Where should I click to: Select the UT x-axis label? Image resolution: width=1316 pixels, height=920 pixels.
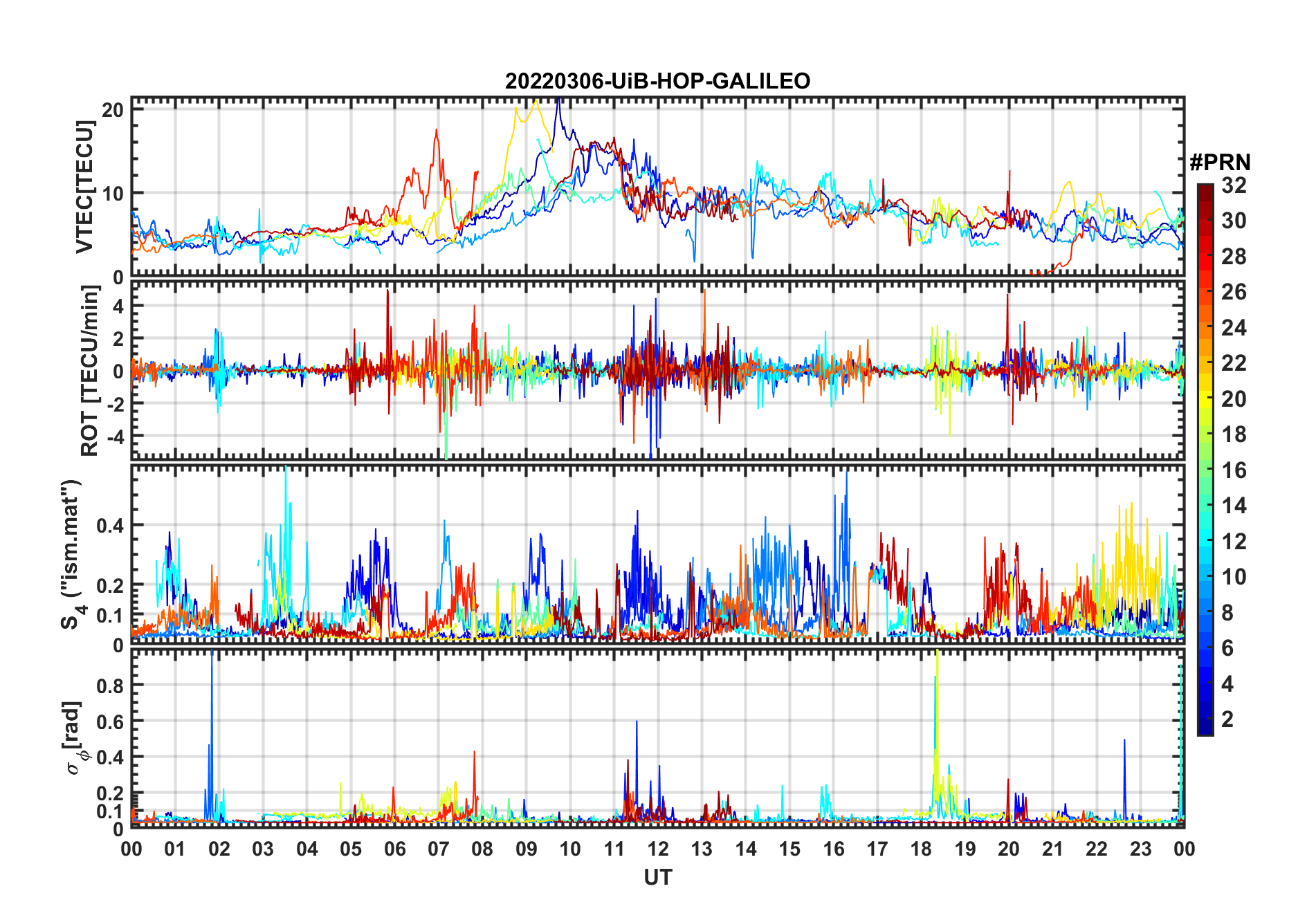[x=657, y=877]
